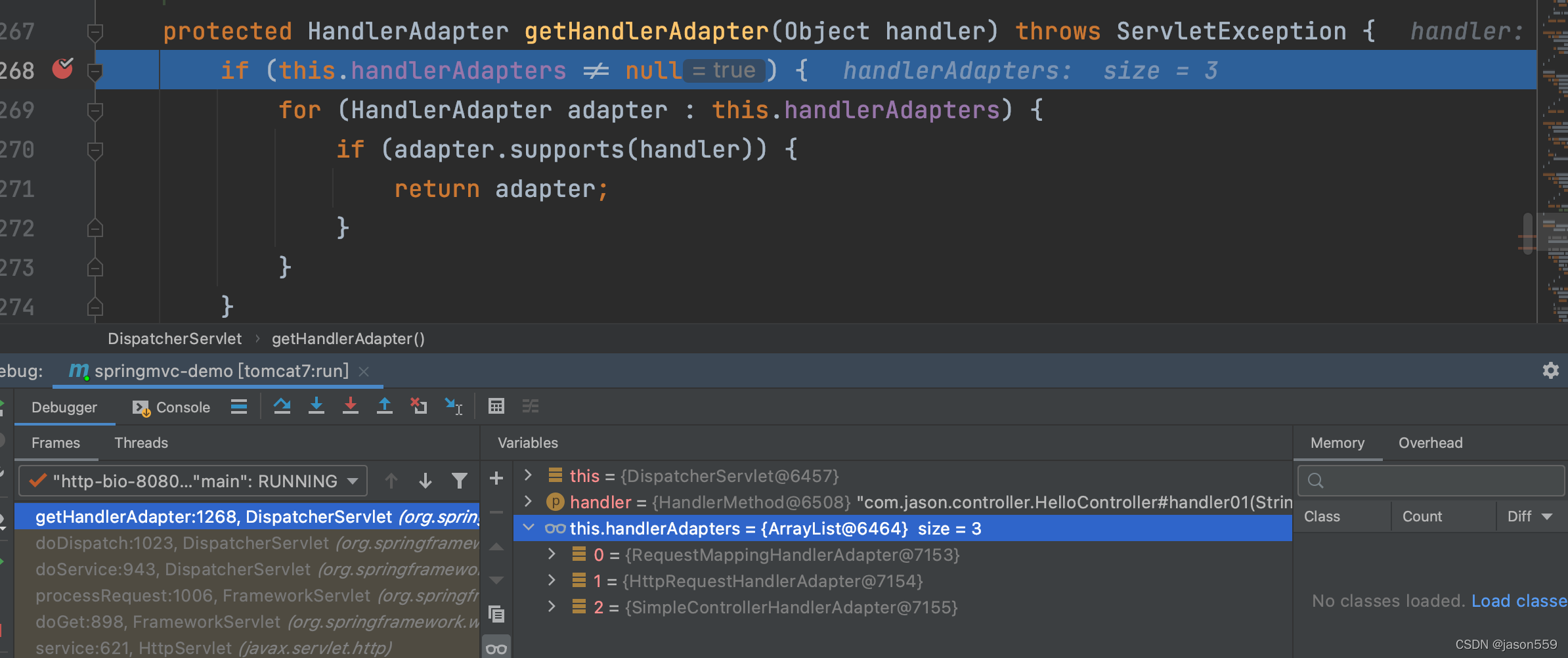
Task: Click the next frame down arrow
Action: [425, 481]
